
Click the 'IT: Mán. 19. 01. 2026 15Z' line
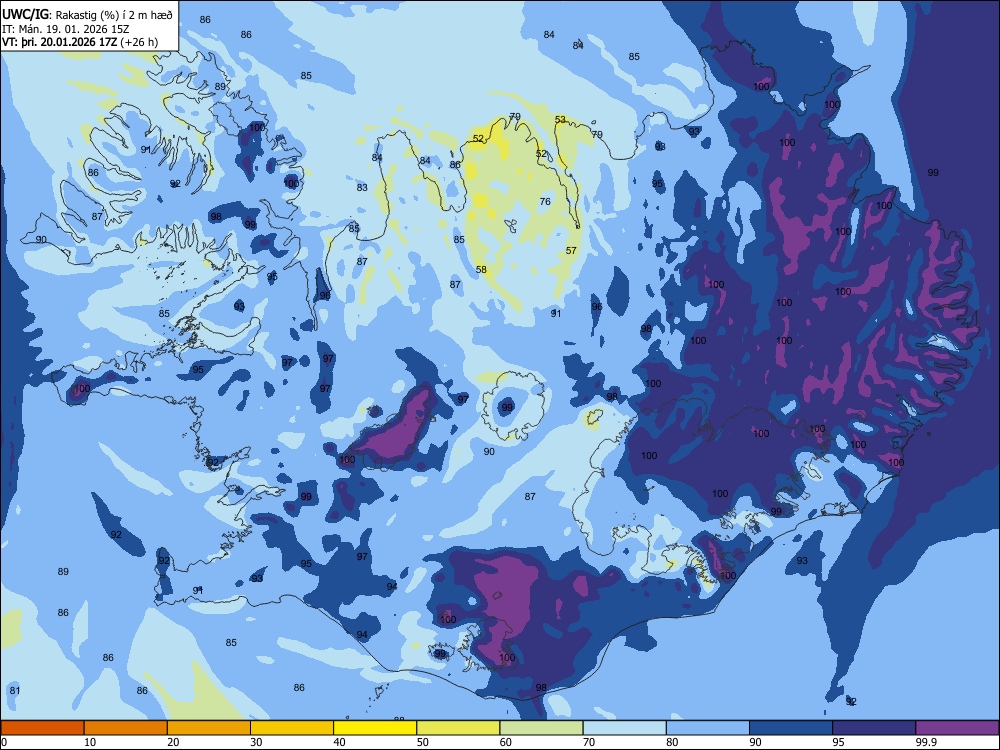point(66,29)
